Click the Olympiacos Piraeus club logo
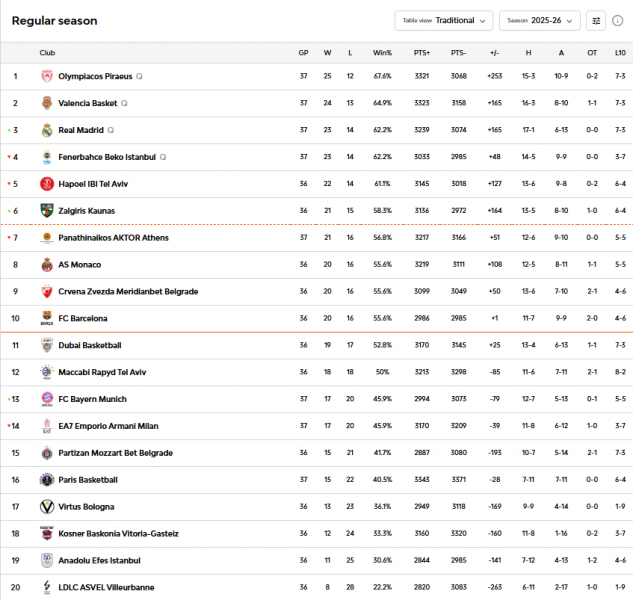633x600 pixels. click(x=46, y=76)
